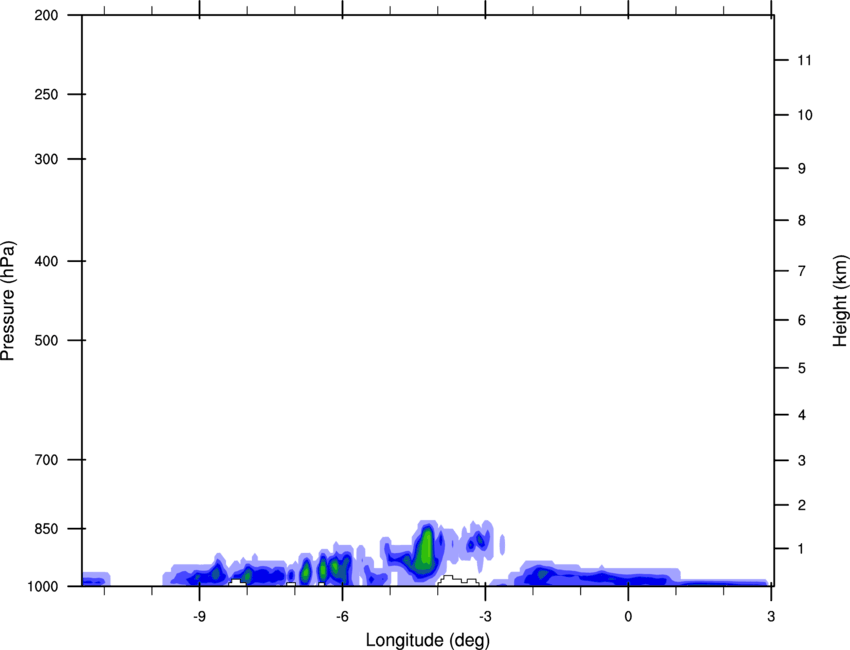Click the -3 longitude tick label
This screenshot has height=650, width=850.
tap(485, 616)
